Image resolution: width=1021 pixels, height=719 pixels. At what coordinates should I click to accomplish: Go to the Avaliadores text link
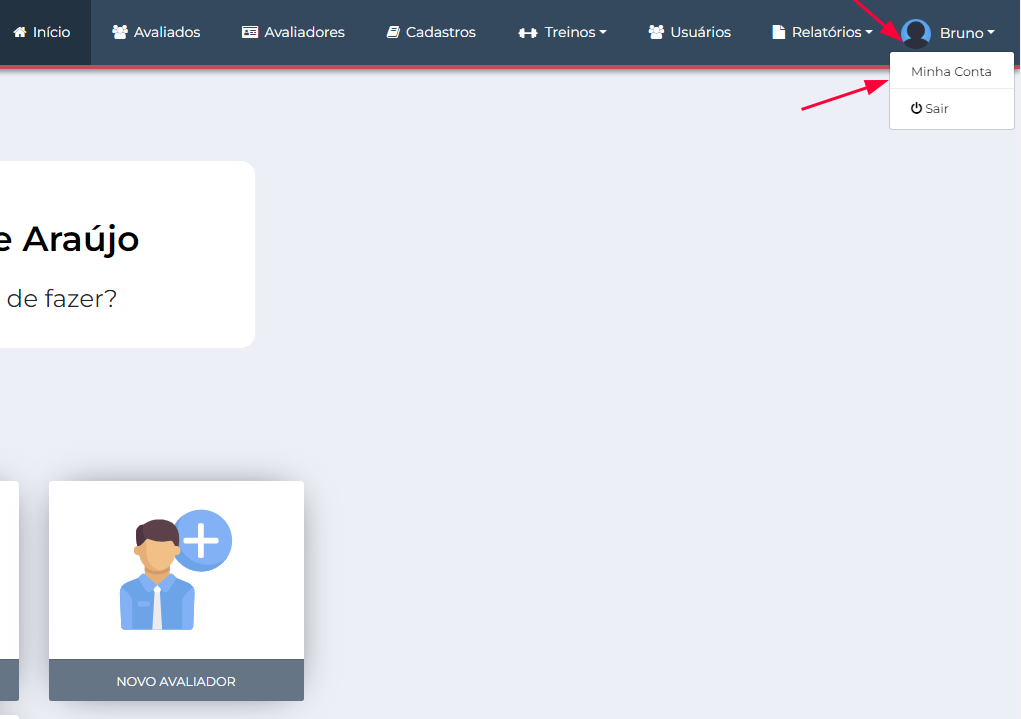(x=304, y=32)
